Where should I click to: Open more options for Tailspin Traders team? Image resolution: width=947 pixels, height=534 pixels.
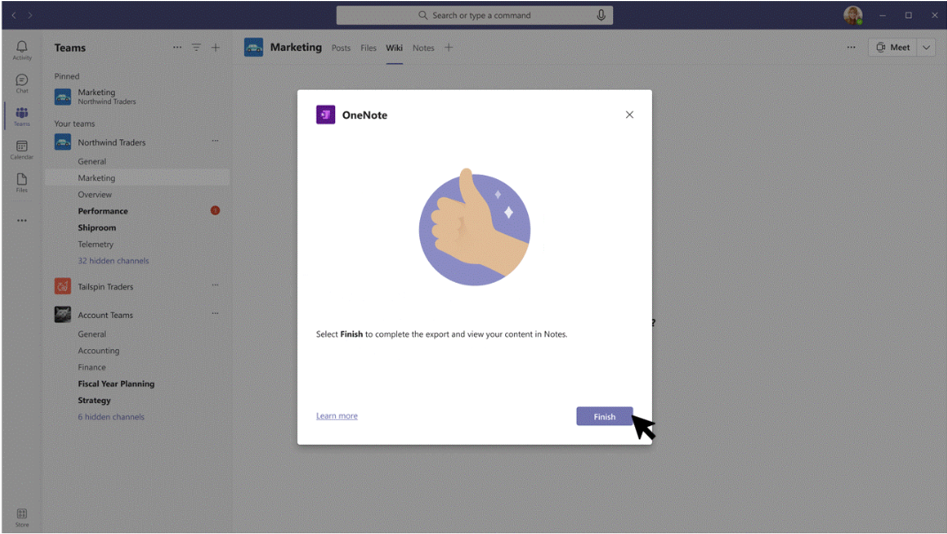(215, 285)
